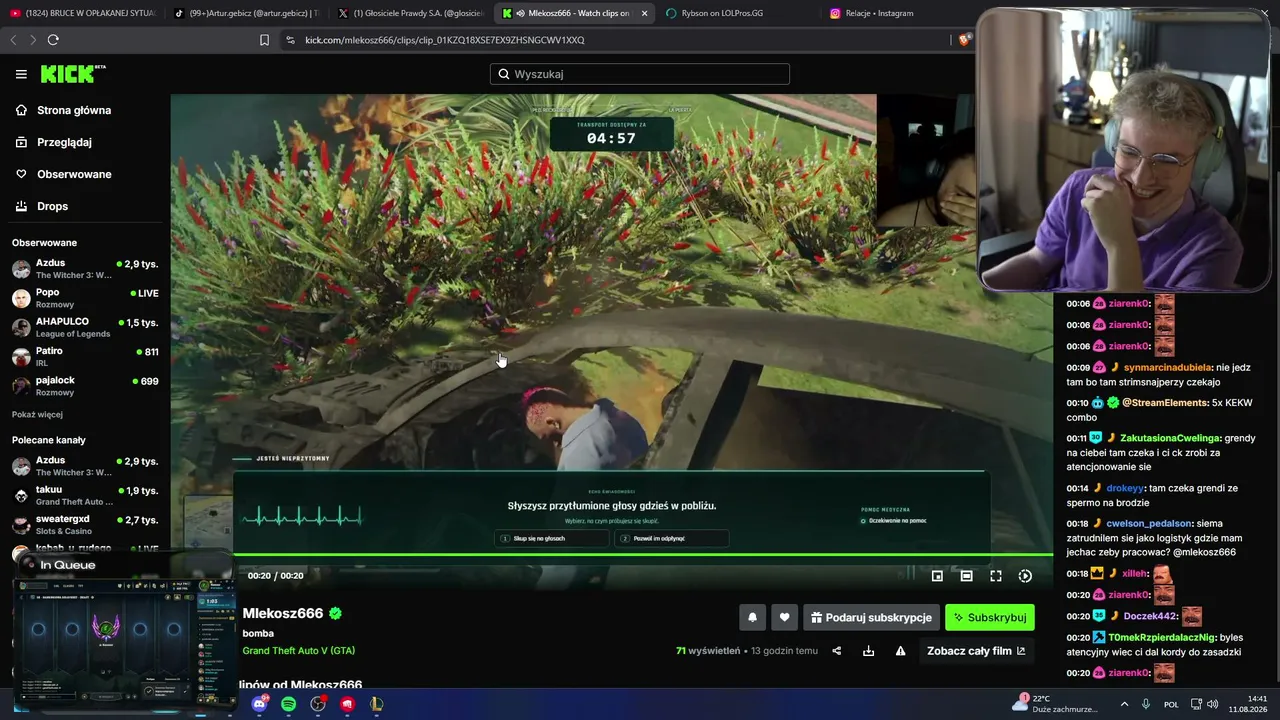Image resolution: width=1280 pixels, height=720 pixels.
Task: Enter fullscreen mode on the video player
Action: click(996, 576)
